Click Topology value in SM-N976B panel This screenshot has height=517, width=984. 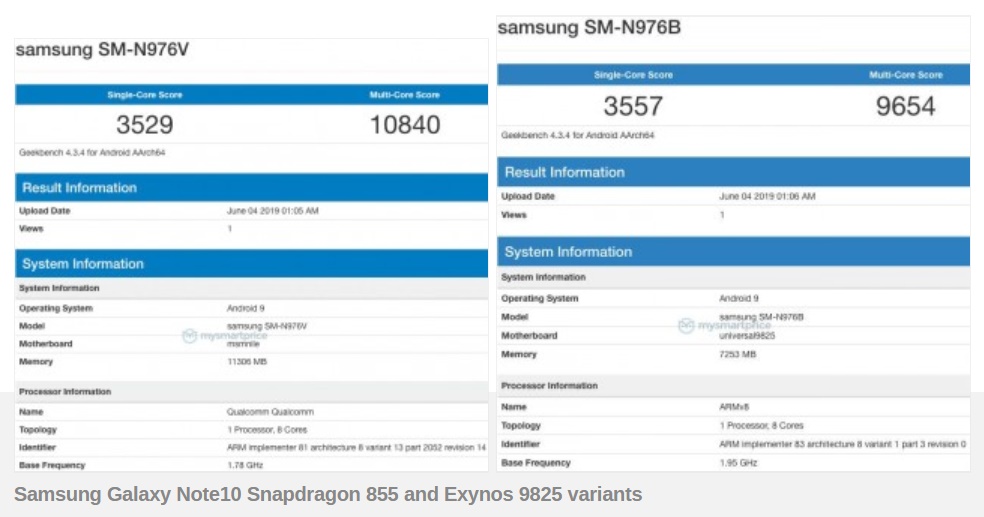[x=761, y=425]
